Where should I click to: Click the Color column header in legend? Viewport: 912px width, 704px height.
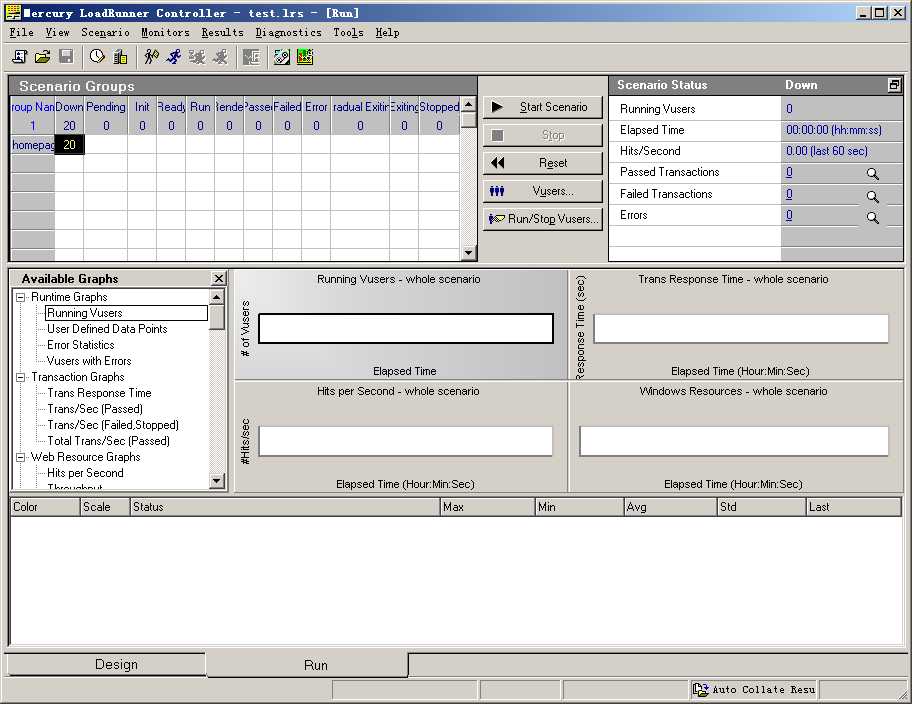(x=45, y=507)
